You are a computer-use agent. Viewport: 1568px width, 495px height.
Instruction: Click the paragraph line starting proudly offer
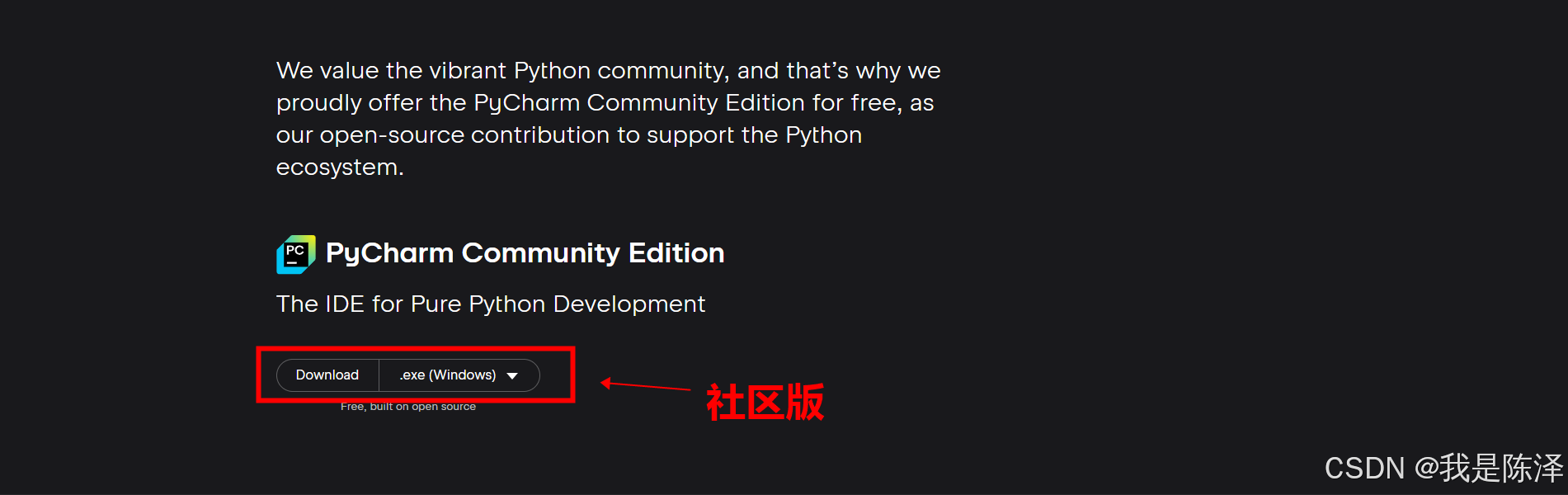pyautogui.click(x=605, y=102)
